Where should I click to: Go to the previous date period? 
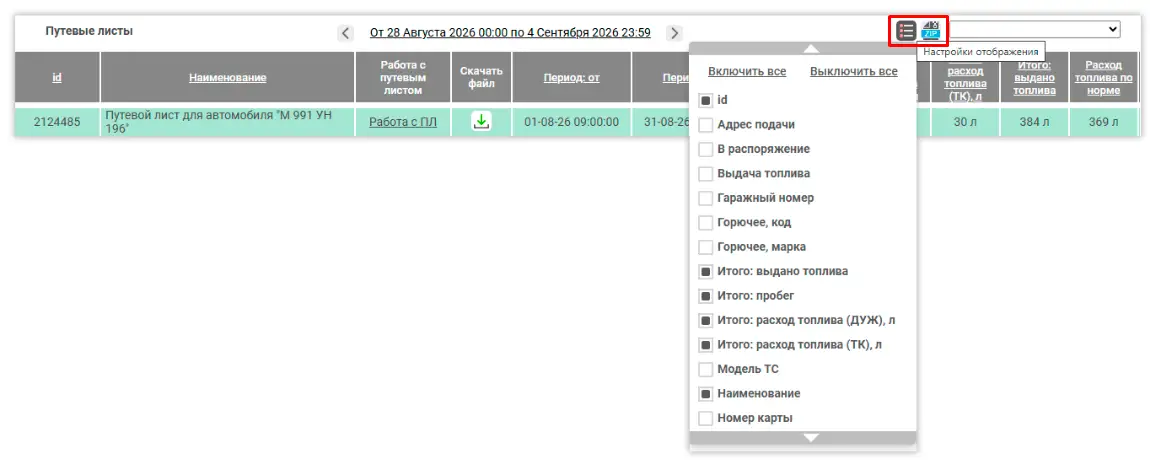[345, 33]
